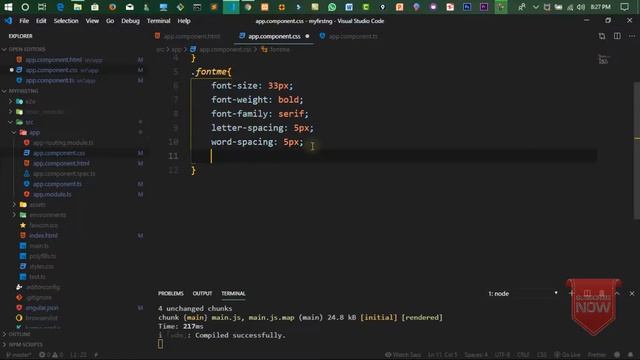The height and width of the screenshot is (360, 640).
Task: Place cursor on empty editor line 11
Action: coord(394,156)
